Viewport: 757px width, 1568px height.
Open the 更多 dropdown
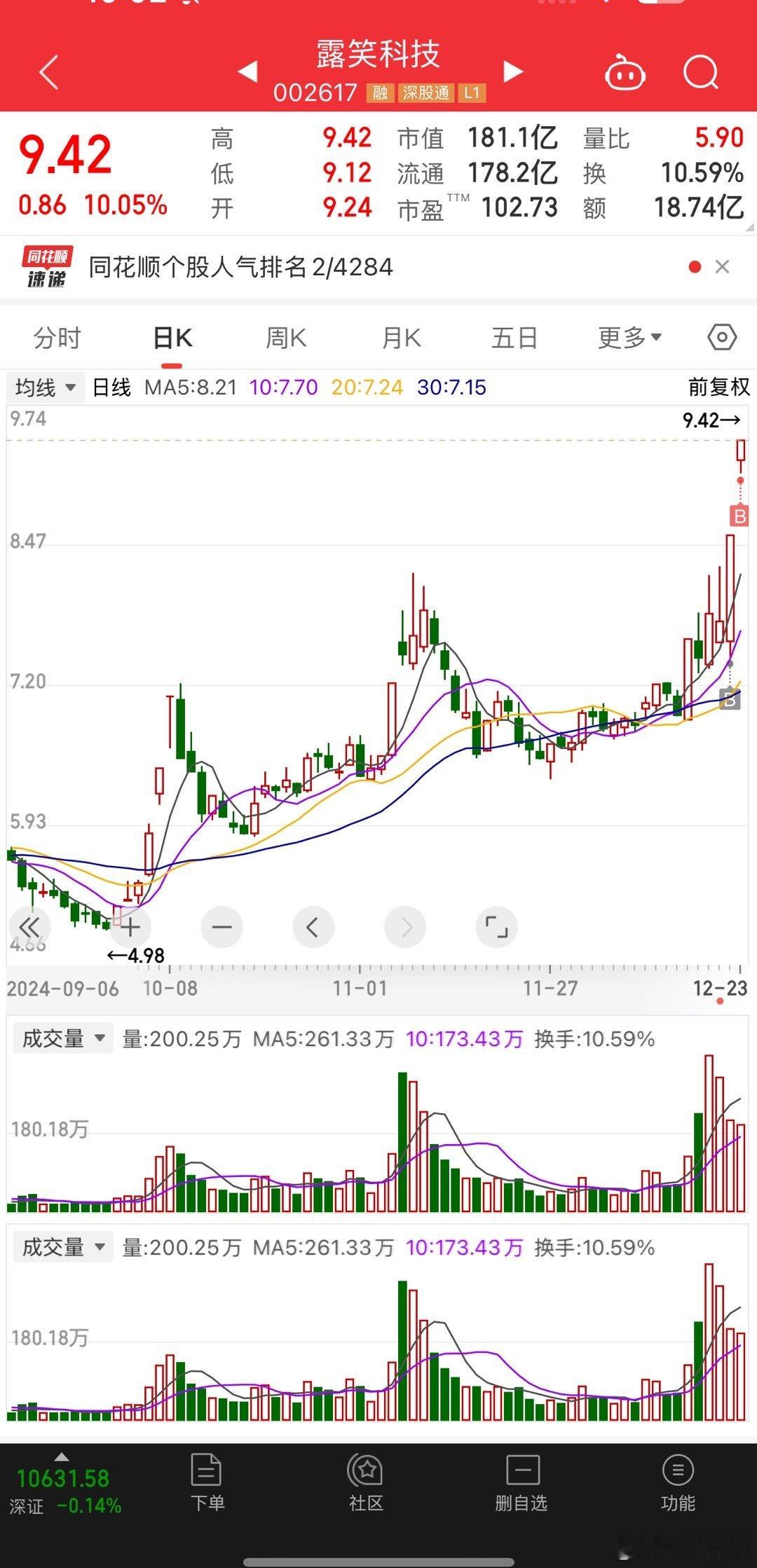[x=629, y=338]
